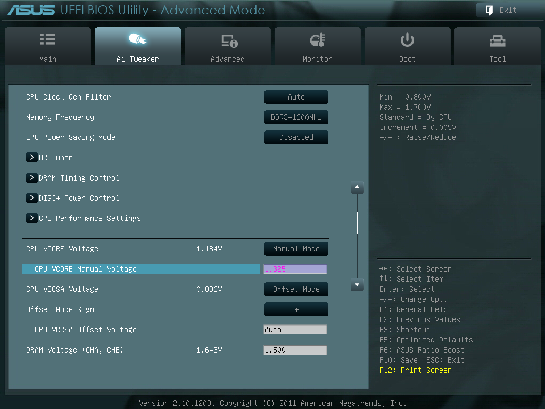Select the Tool printer icon

[497, 41]
